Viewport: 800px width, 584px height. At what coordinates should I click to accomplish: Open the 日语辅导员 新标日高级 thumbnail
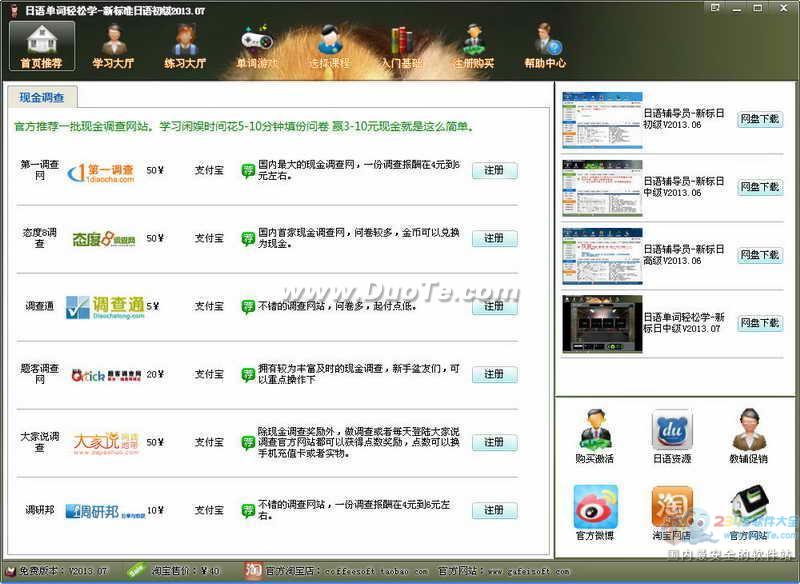(602, 256)
